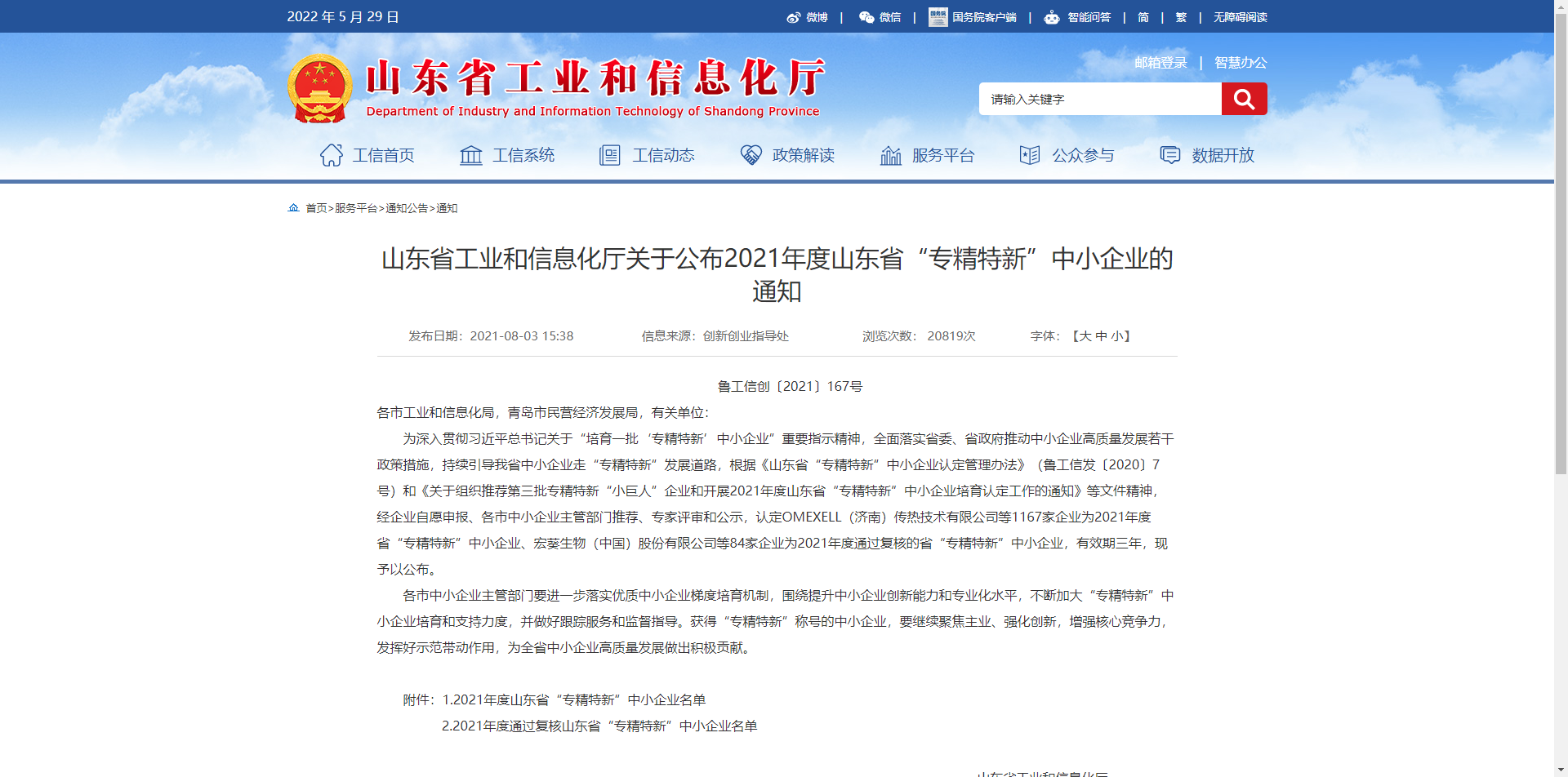Click the national emblem logo

pos(319,88)
